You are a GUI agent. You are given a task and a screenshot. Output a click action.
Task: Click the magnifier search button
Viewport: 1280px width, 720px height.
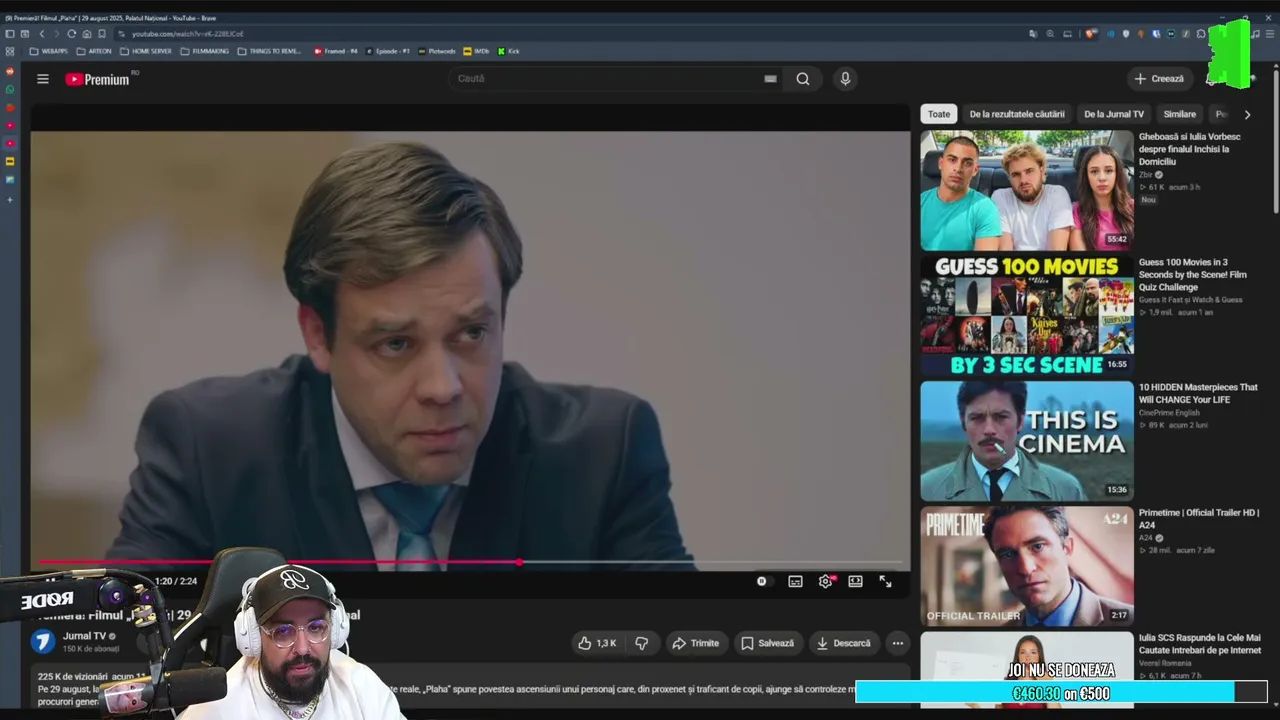click(803, 79)
